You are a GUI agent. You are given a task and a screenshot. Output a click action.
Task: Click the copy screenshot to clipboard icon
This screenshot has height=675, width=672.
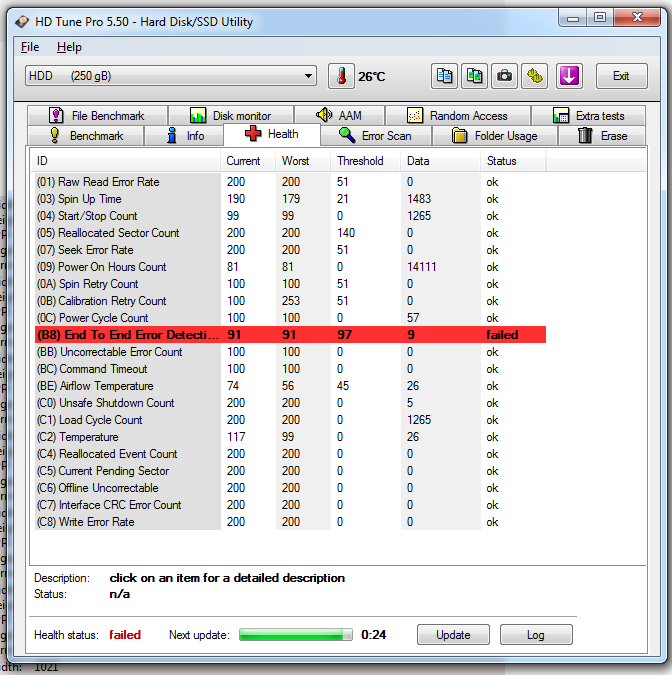[x=474, y=76]
